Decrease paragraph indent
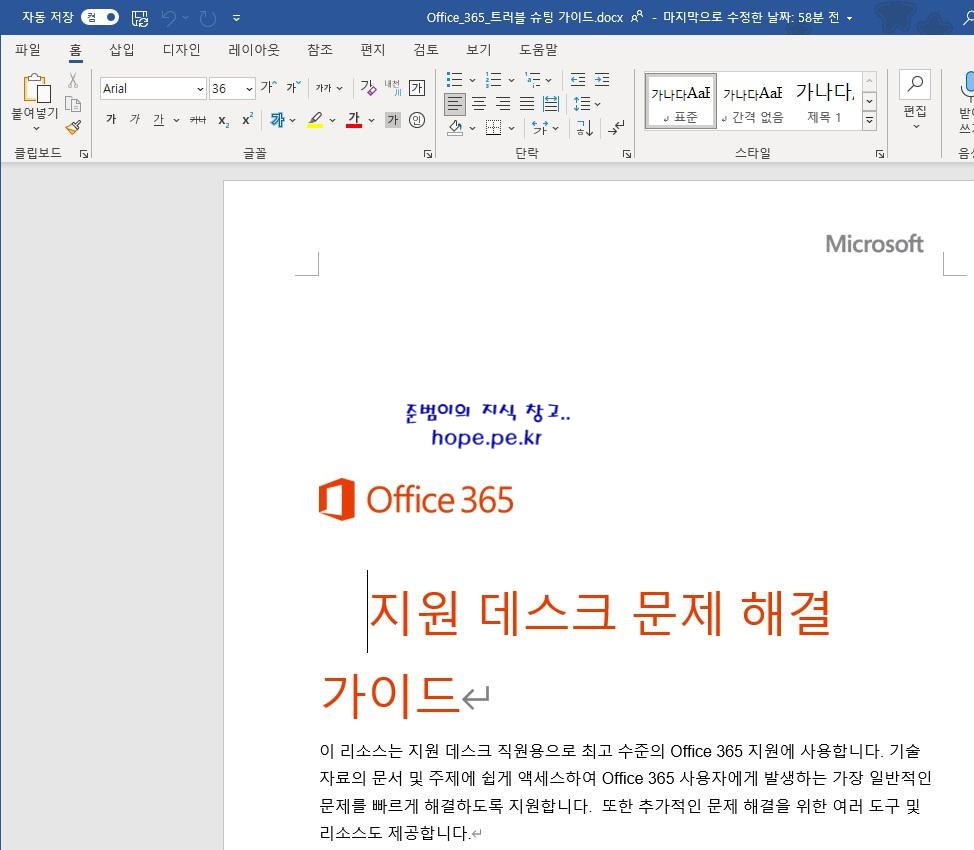The height and width of the screenshot is (850, 974). pyautogui.click(x=578, y=80)
